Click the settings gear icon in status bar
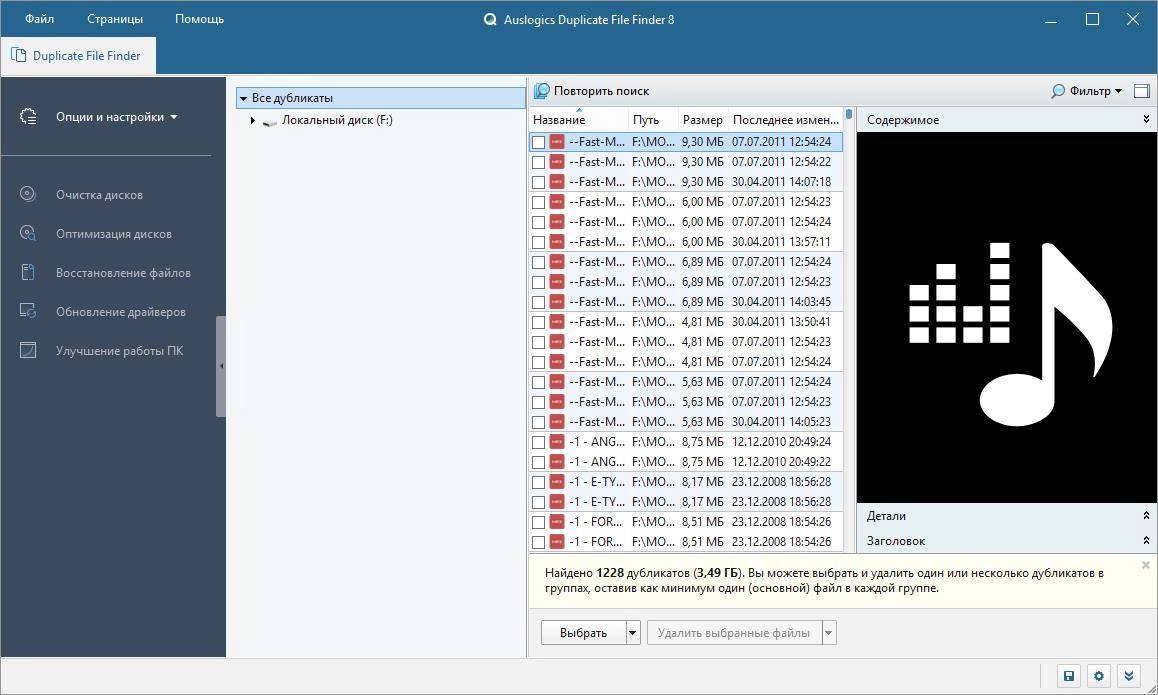Image resolution: width=1158 pixels, height=695 pixels. coord(1099,676)
